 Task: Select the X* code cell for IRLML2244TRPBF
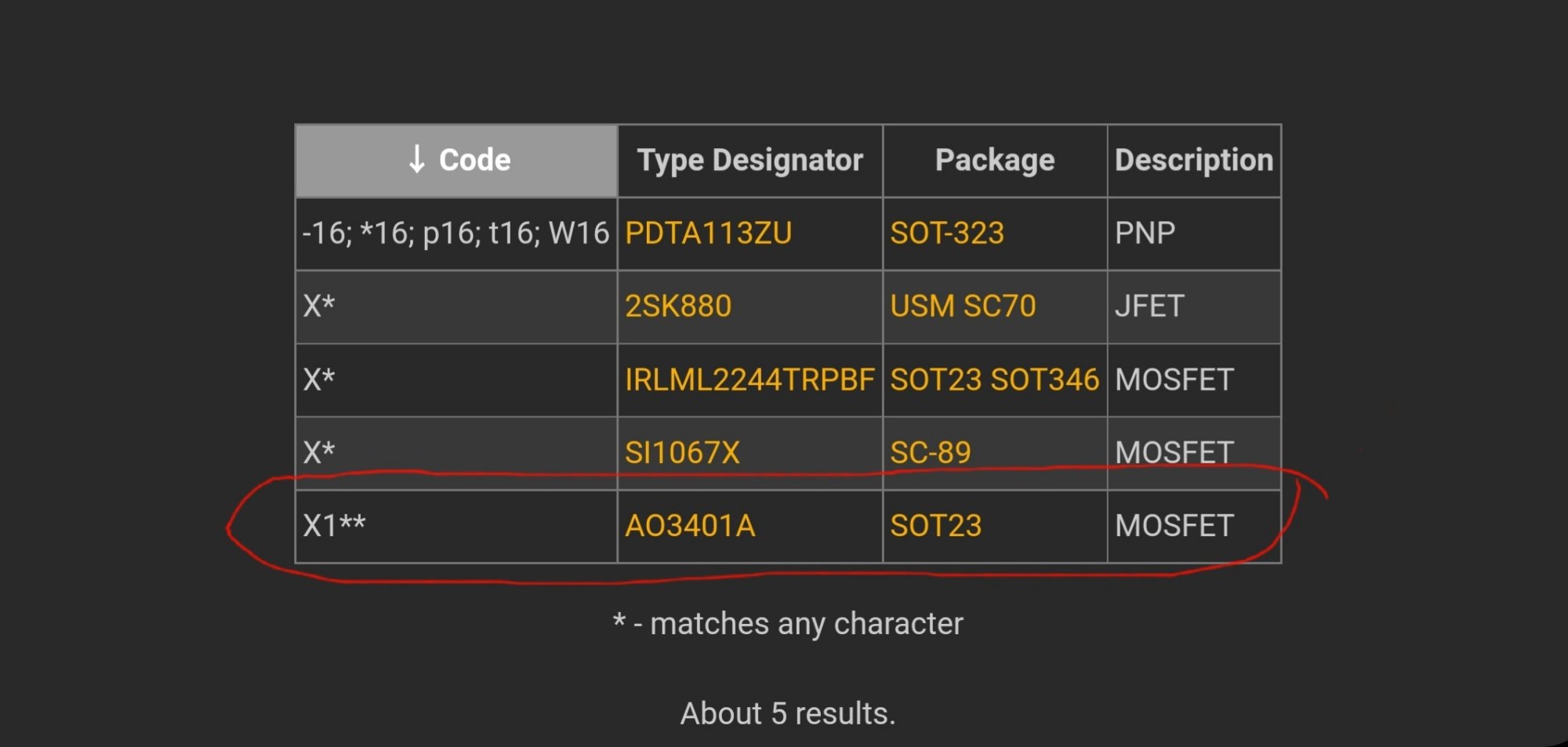click(x=456, y=380)
